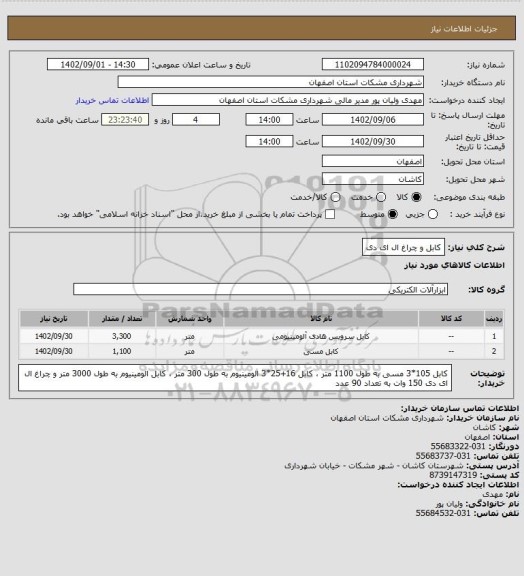Click the remaining days field showing 4

(196, 120)
